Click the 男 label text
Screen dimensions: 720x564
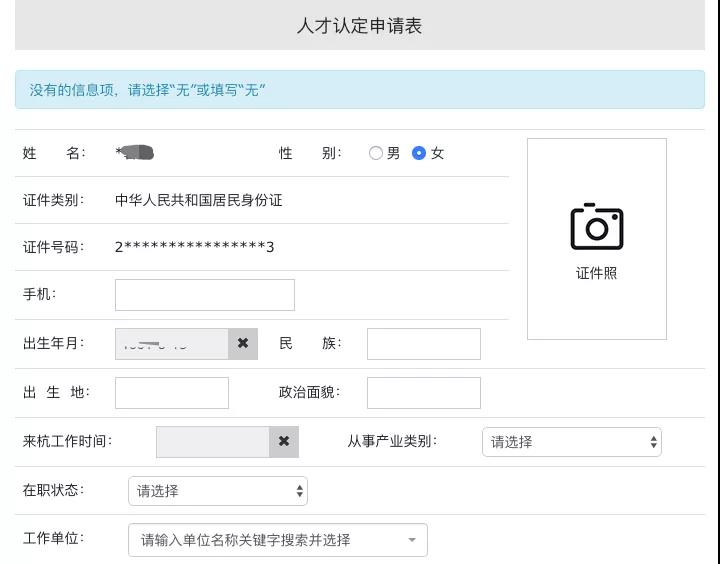[x=394, y=153]
